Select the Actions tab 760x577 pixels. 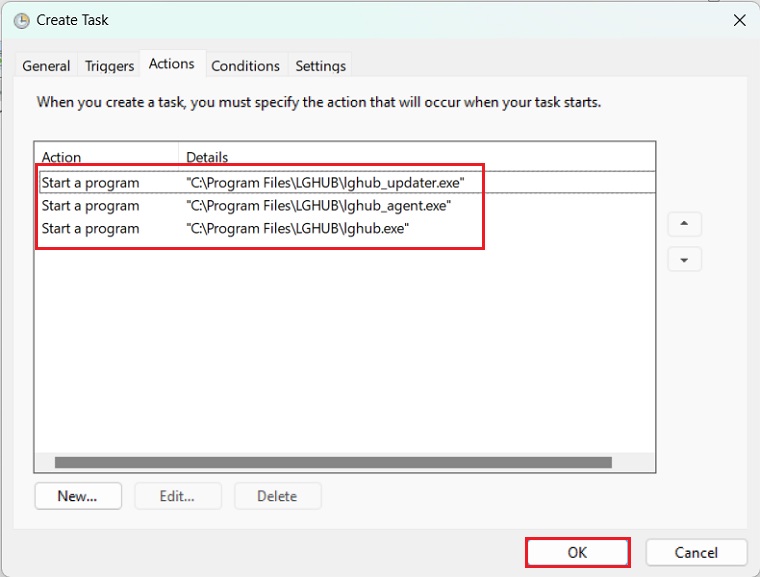coord(172,64)
